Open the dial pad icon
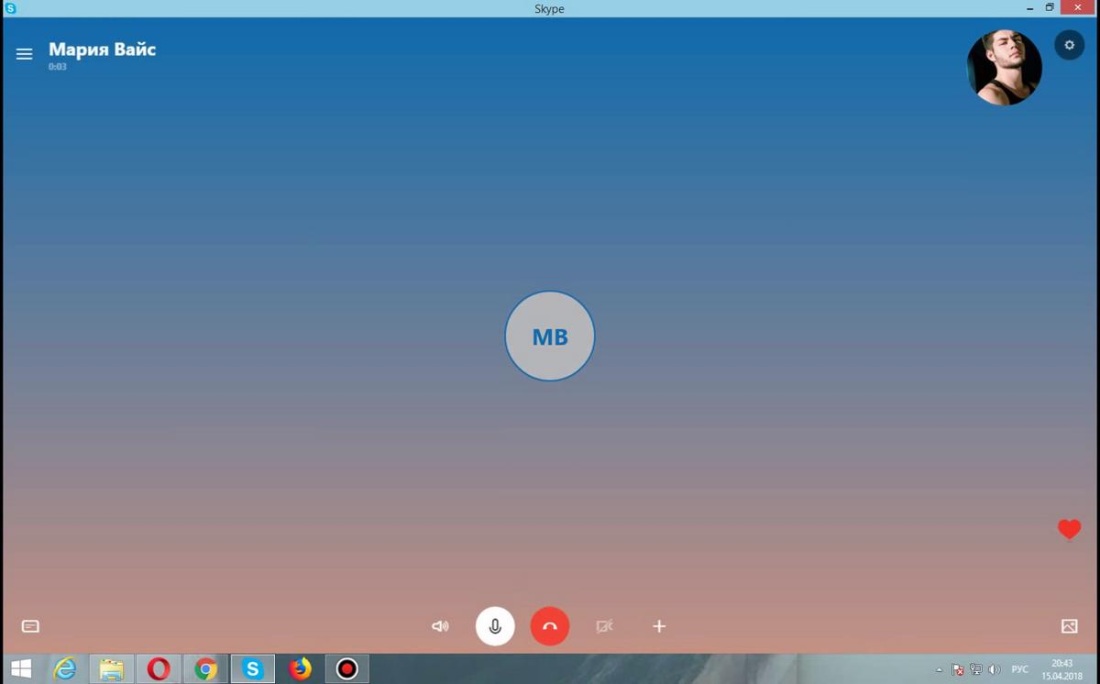Viewport: 1100px width, 684px height. pyautogui.click(x=32, y=626)
